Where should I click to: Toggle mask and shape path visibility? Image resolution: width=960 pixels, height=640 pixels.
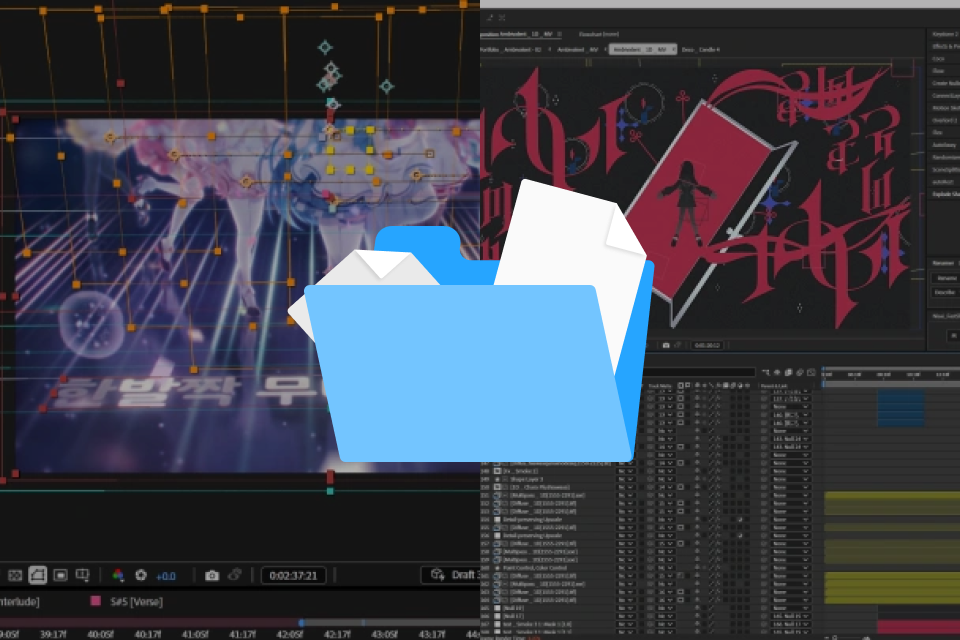(37, 575)
